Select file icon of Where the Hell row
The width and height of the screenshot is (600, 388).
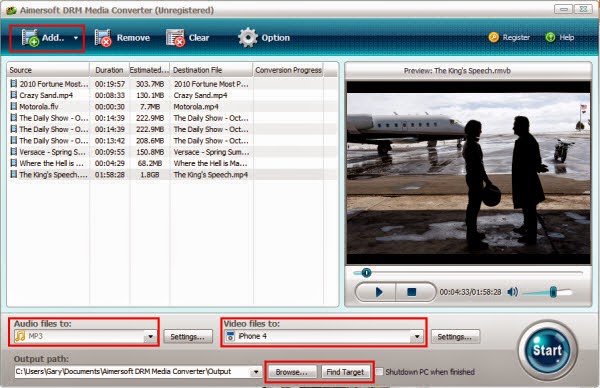(x=14, y=163)
